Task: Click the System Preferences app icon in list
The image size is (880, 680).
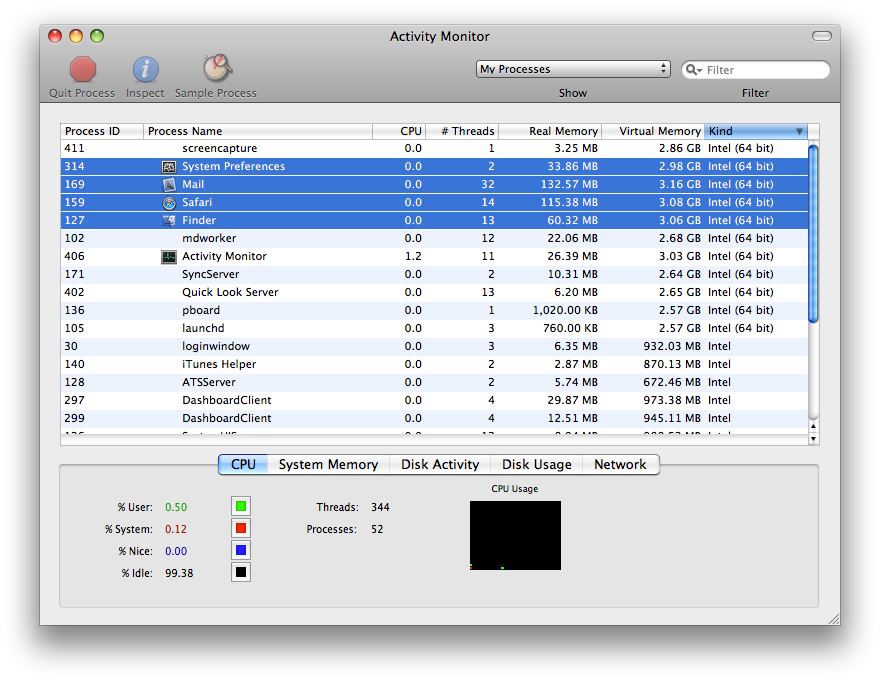Action: coord(169,167)
